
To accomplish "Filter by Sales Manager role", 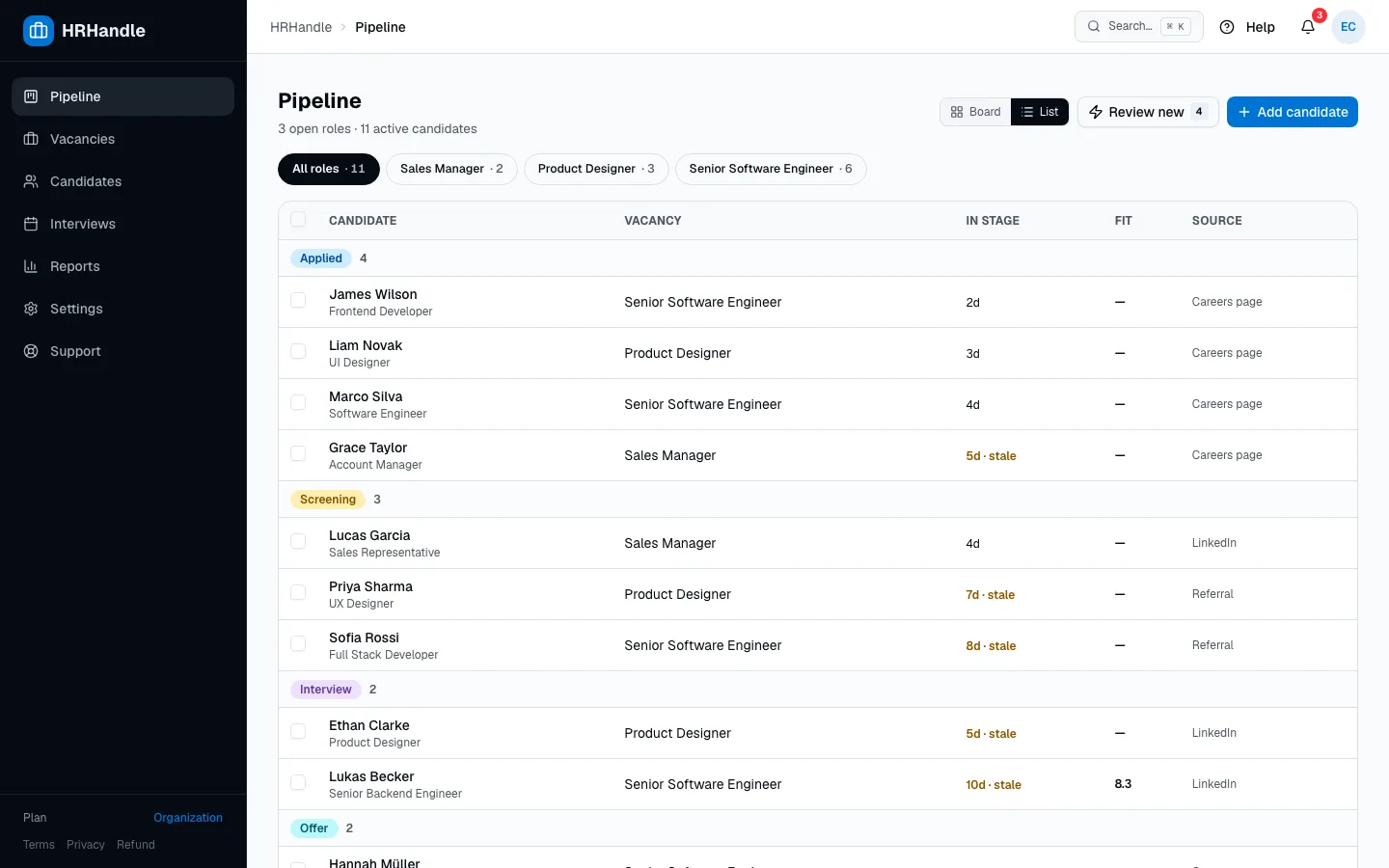I will tap(451, 169).
